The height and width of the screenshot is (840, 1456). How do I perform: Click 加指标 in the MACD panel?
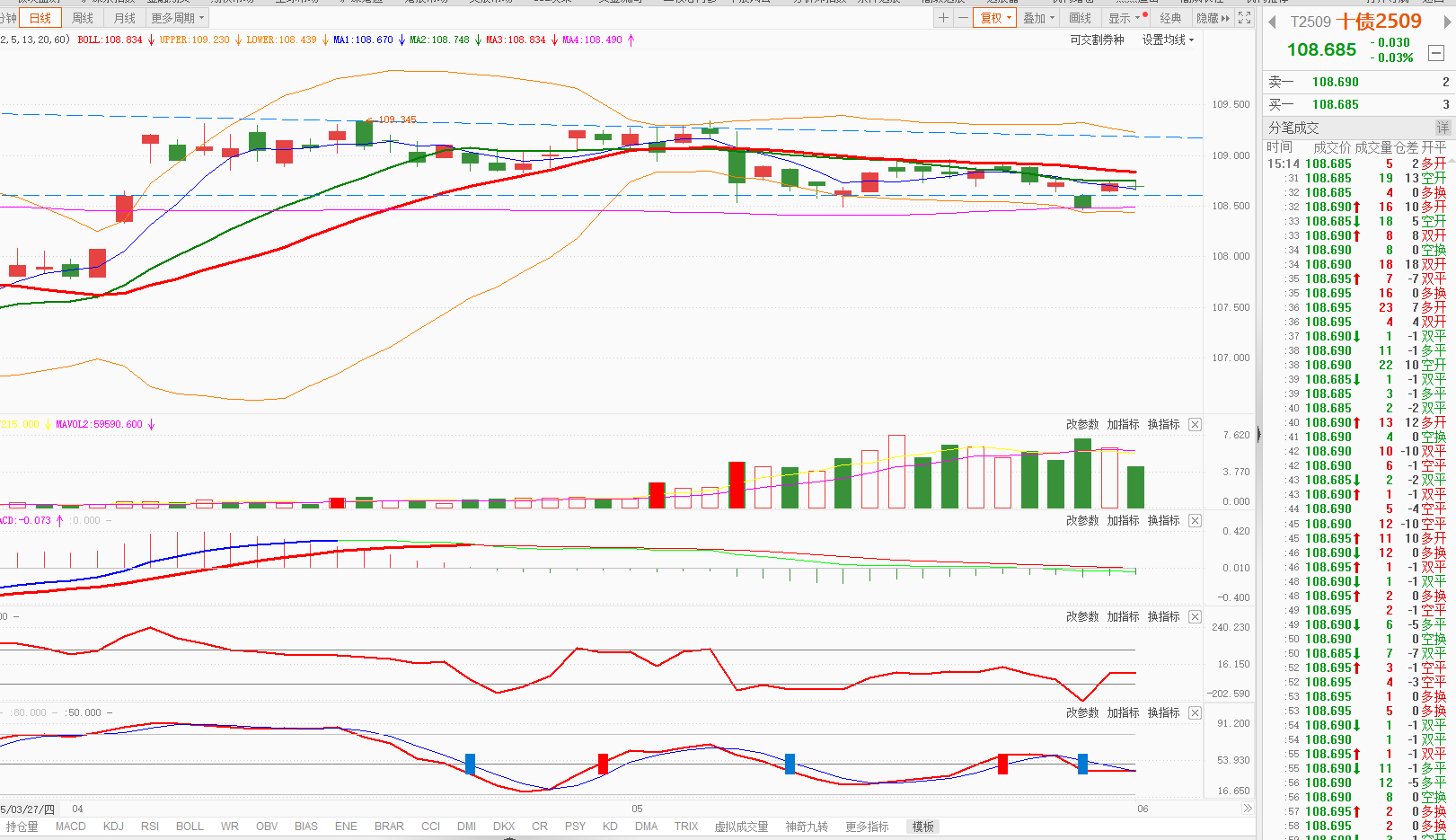tap(1123, 520)
